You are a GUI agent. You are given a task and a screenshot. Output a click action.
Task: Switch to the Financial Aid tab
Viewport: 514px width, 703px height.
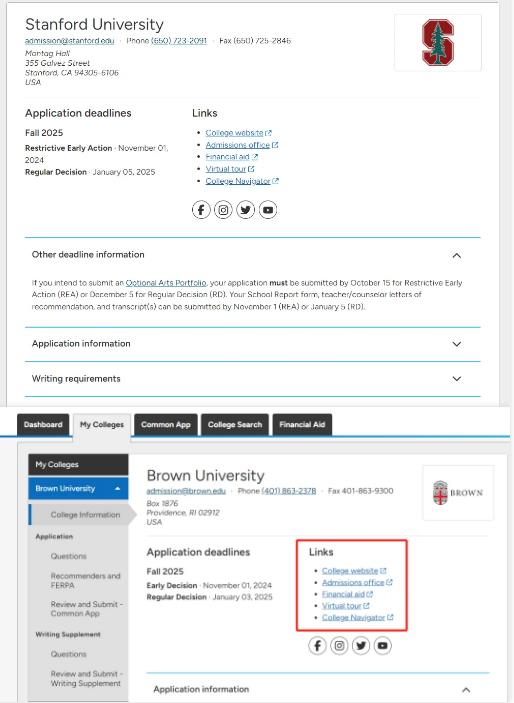coord(302,425)
